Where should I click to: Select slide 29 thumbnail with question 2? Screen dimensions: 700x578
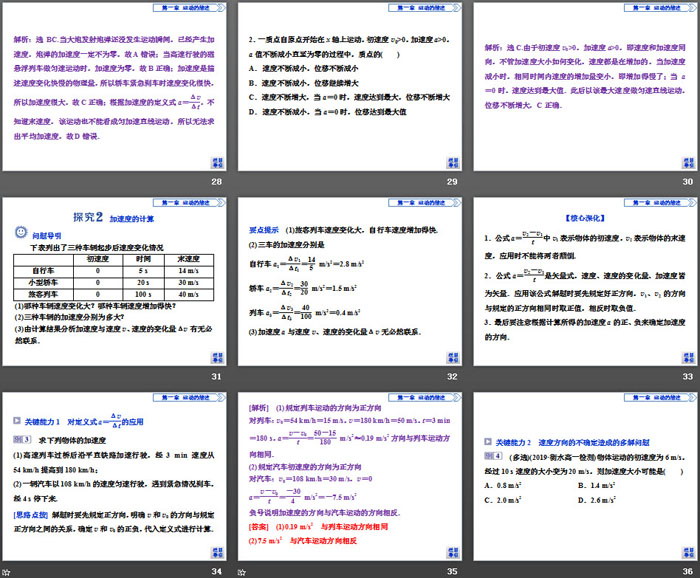click(x=350, y=87)
